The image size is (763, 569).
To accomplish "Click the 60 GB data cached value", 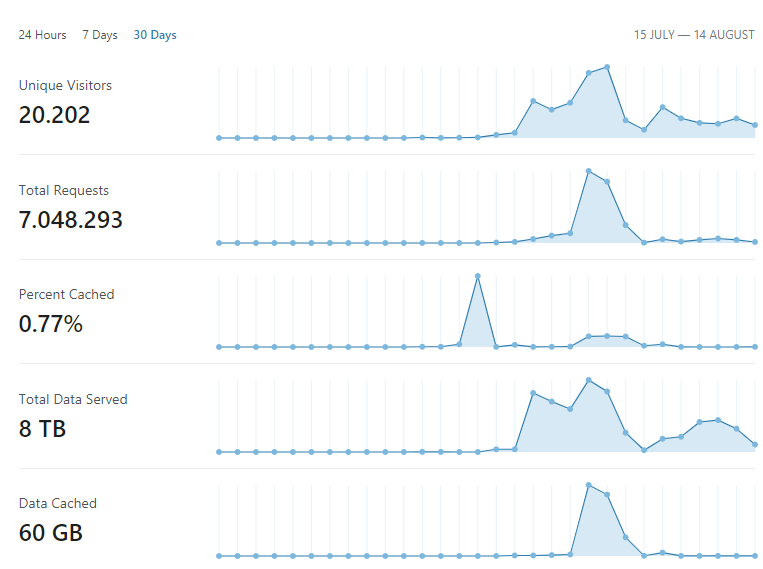I will [x=51, y=532].
